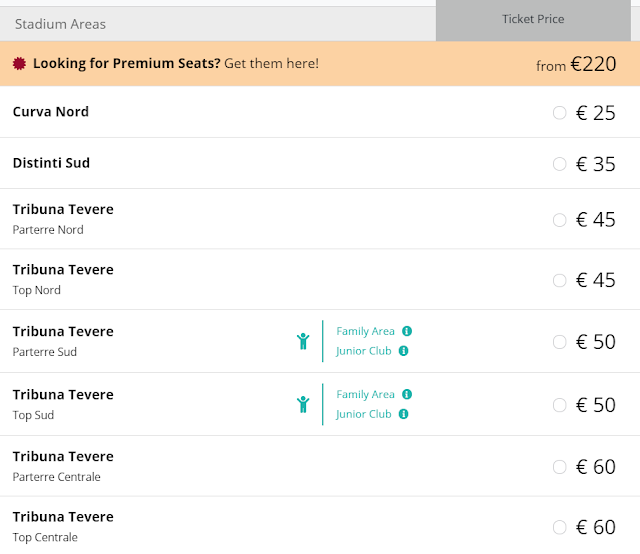Click info icon beside Top Sud Junior Club
This screenshot has width=640, height=554.
click(x=404, y=414)
